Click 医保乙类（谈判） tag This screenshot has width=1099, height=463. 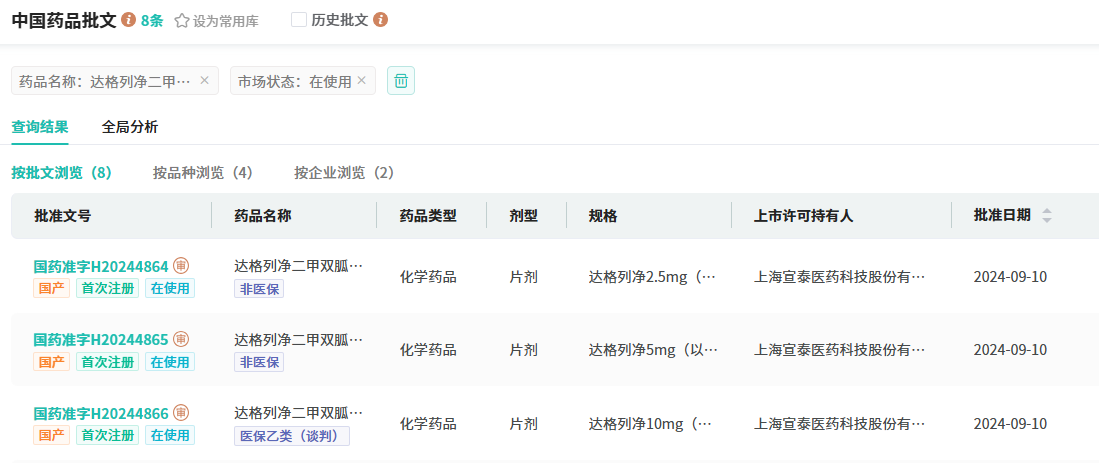coord(292,436)
